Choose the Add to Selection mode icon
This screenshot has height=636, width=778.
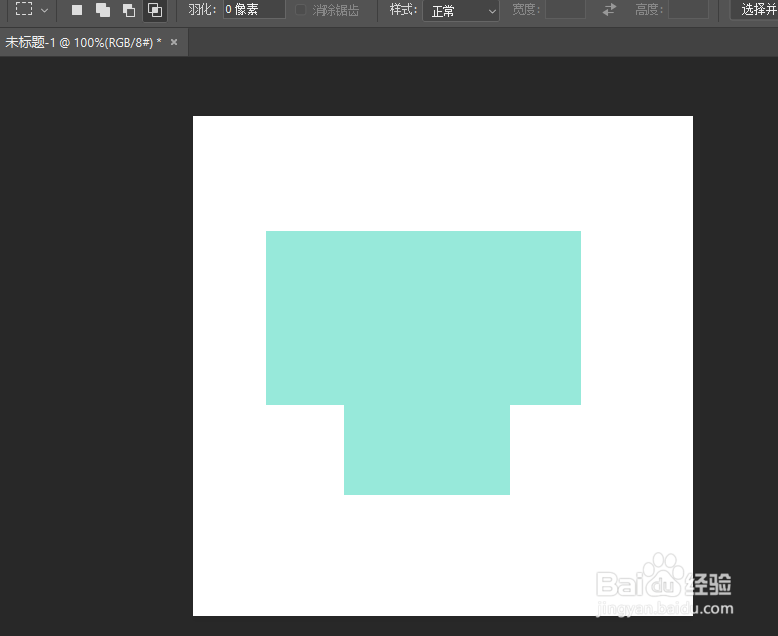pos(103,10)
